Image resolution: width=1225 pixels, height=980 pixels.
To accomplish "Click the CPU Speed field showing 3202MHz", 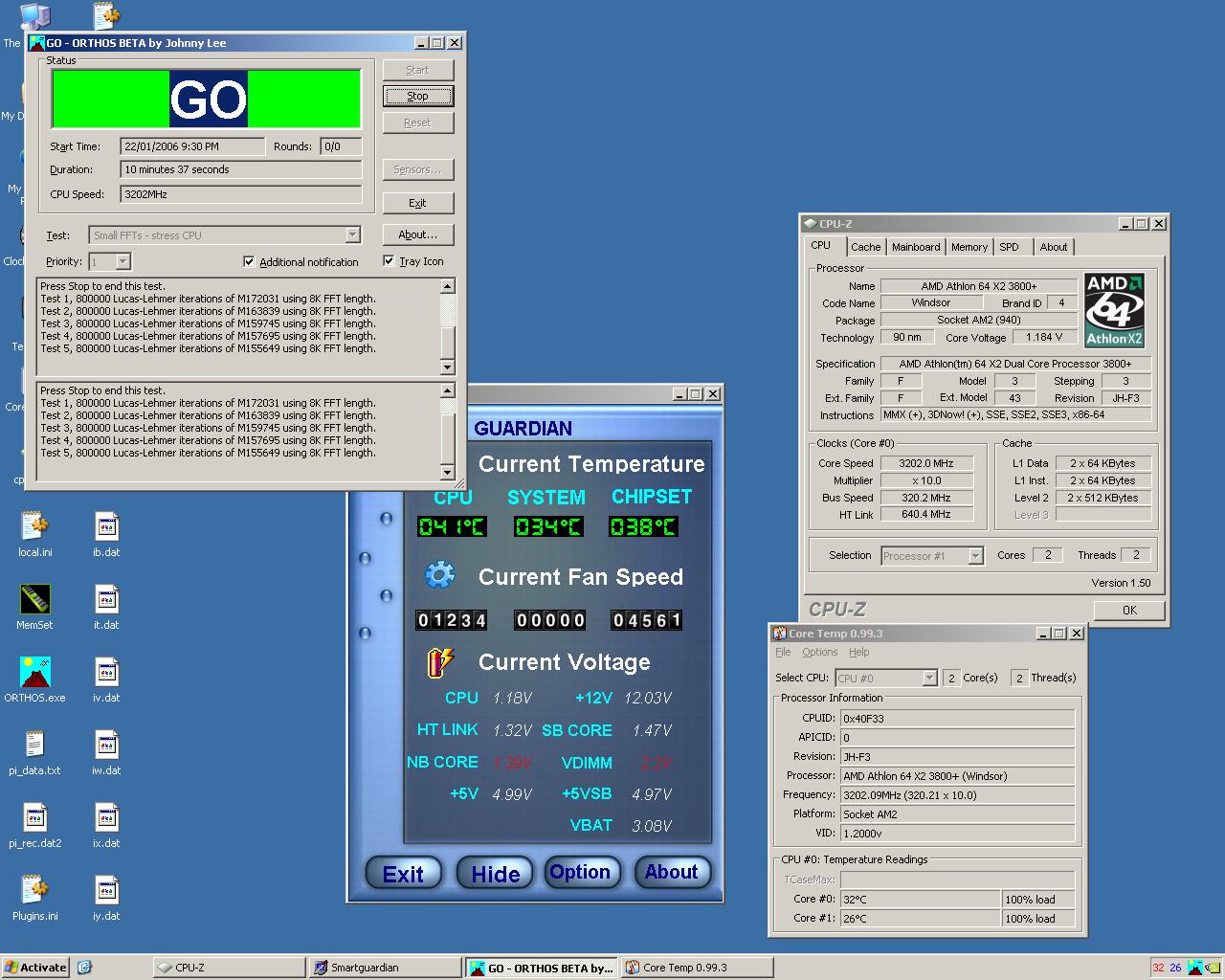I will point(241,194).
